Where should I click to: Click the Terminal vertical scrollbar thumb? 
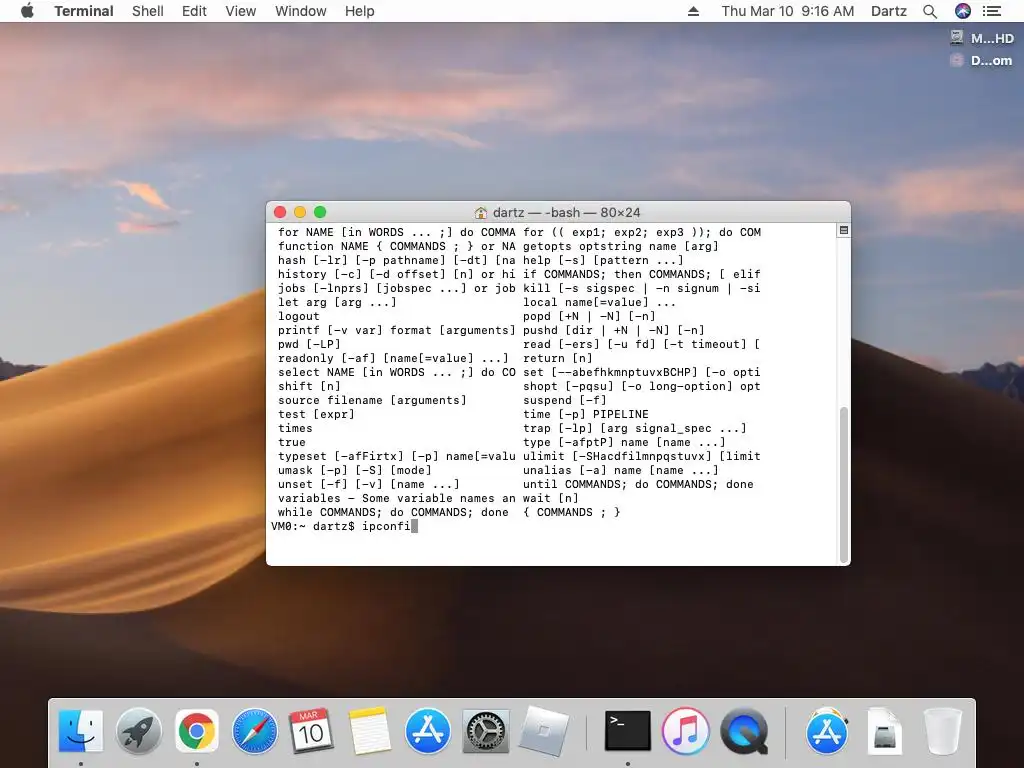click(x=844, y=485)
